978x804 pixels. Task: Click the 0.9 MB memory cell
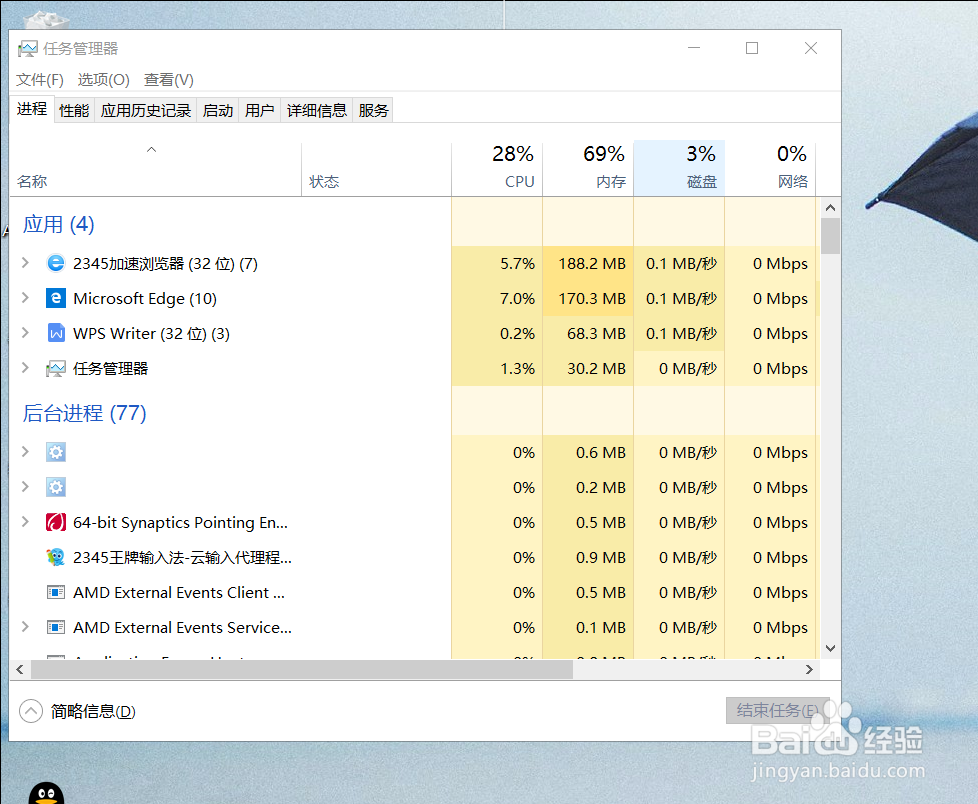(x=588, y=557)
